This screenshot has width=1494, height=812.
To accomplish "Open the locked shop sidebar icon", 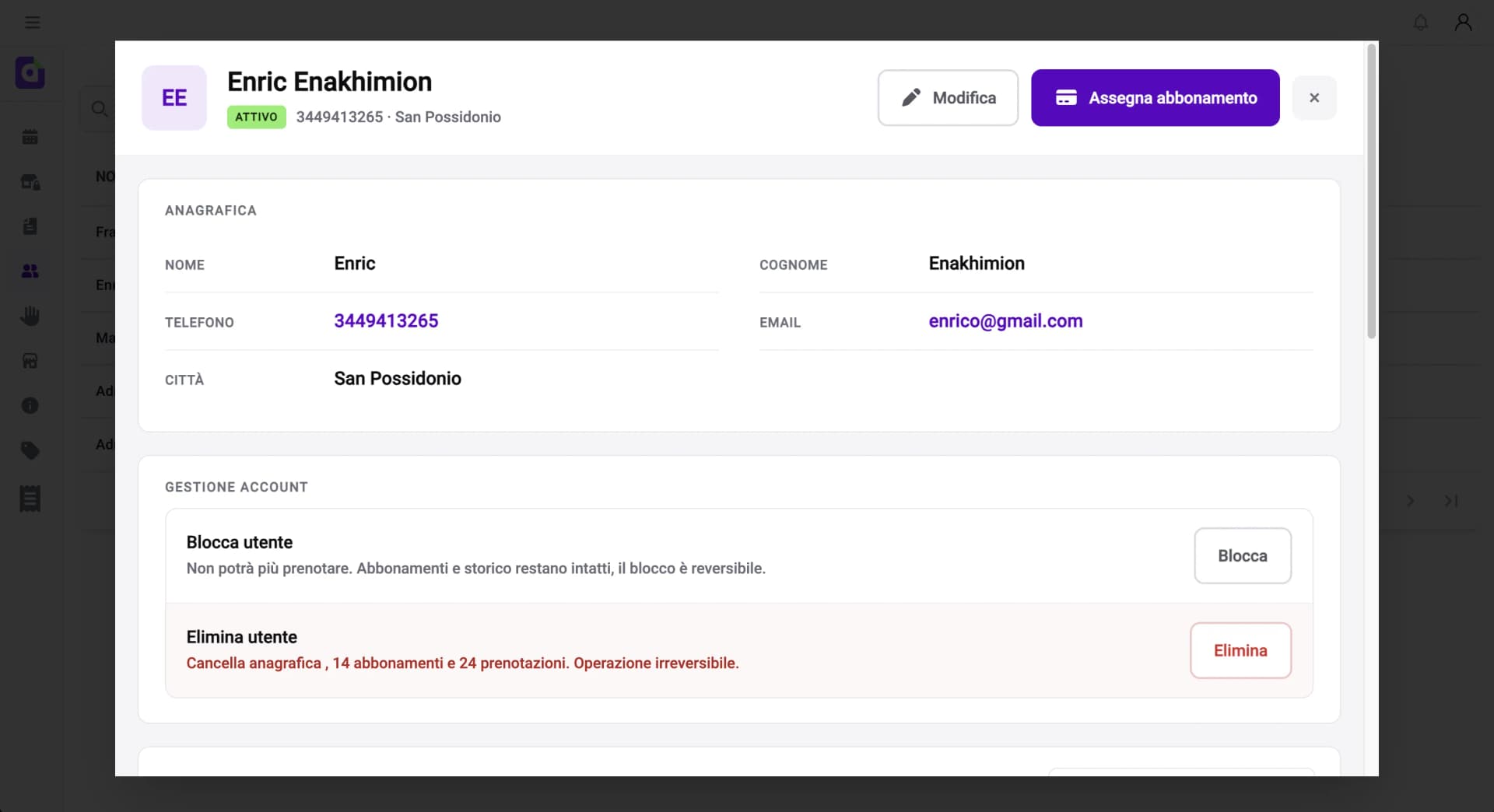I will tap(30, 182).
